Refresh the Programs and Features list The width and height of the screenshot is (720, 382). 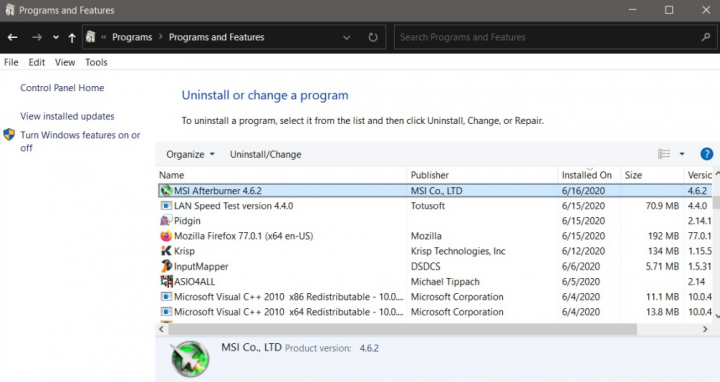tap(373, 37)
